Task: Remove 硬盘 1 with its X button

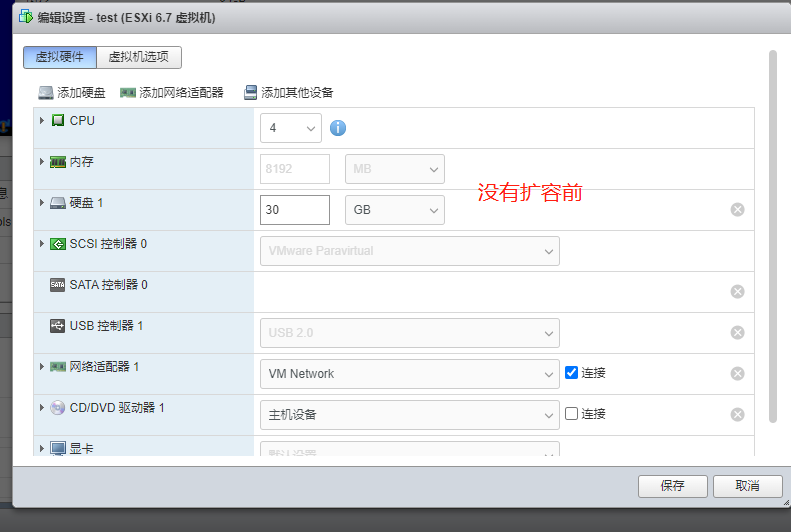Action: pyautogui.click(x=738, y=210)
